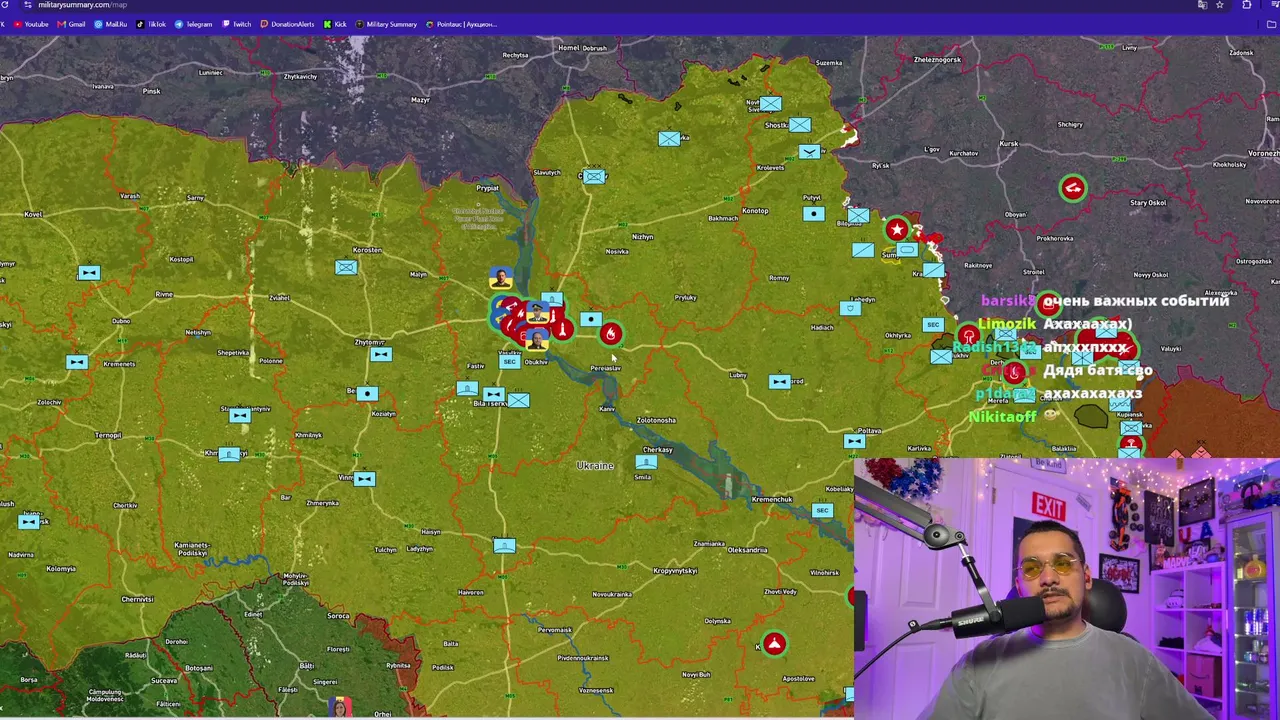Viewport: 1280px width, 720px height.
Task: Open the Gmail bookmark
Action: (71, 24)
